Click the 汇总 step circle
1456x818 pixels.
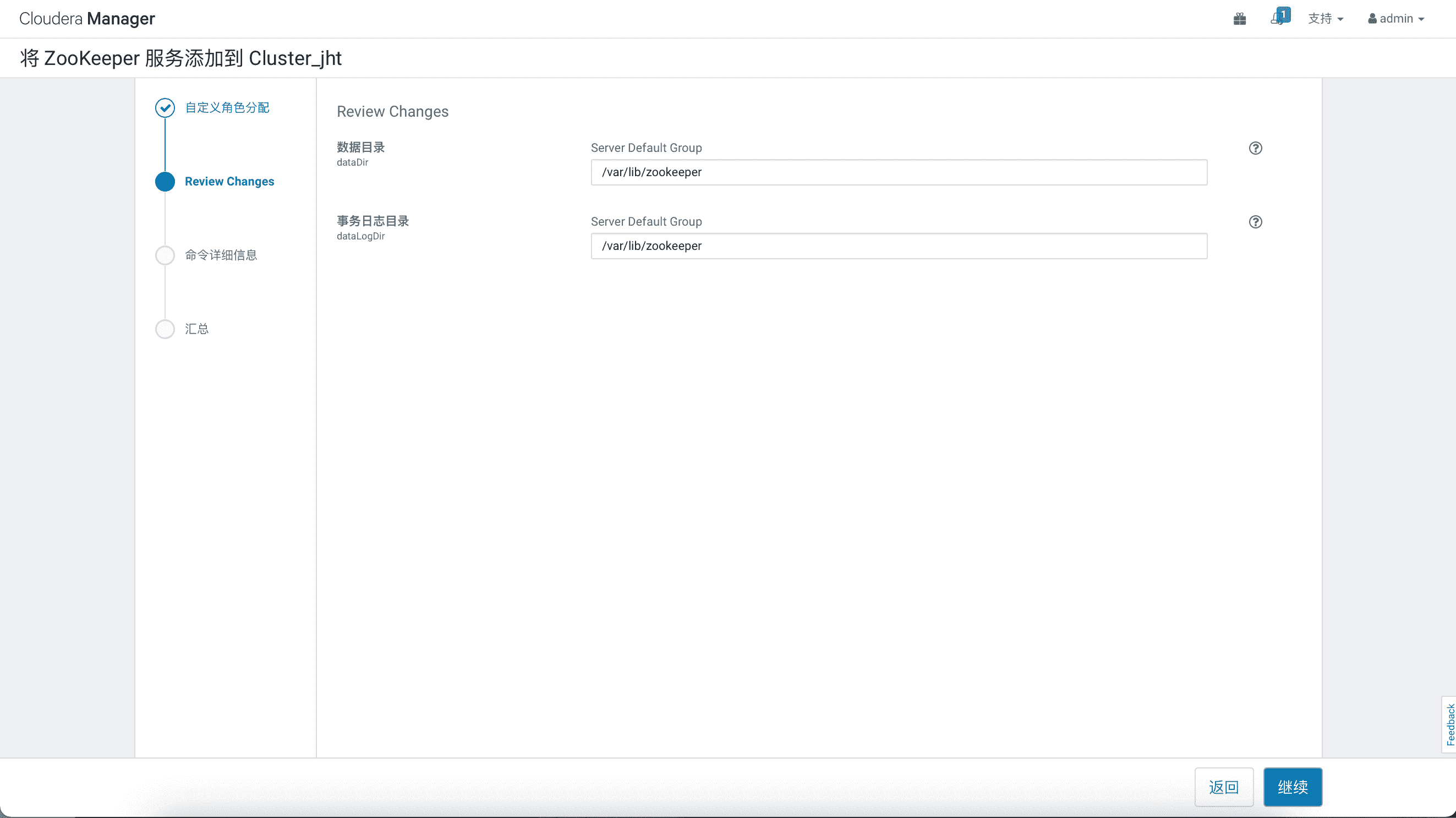[165, 329]
